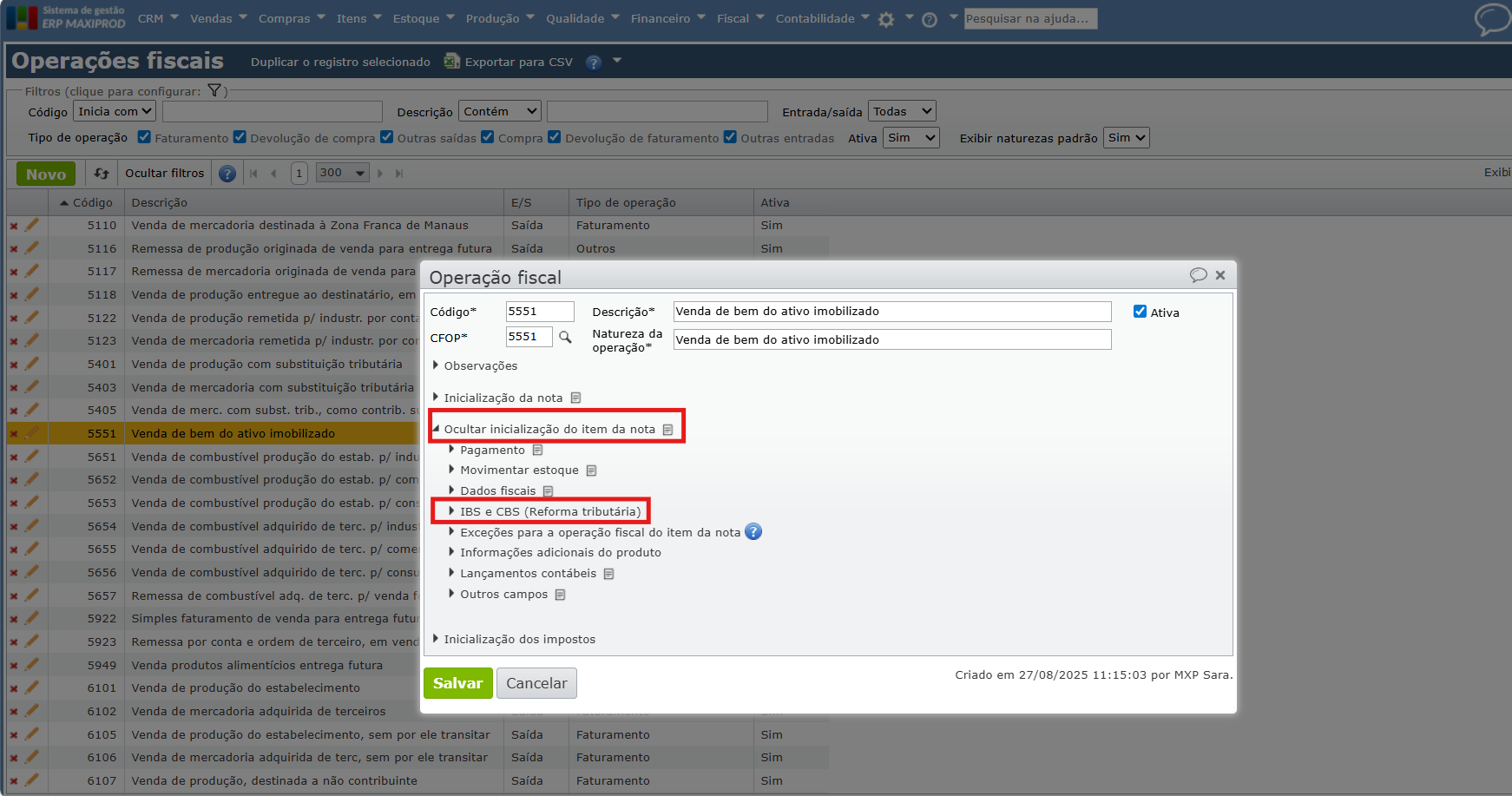
Task: Click help icon beside Exceções para a operação fiscal
Action: point(753,532)
